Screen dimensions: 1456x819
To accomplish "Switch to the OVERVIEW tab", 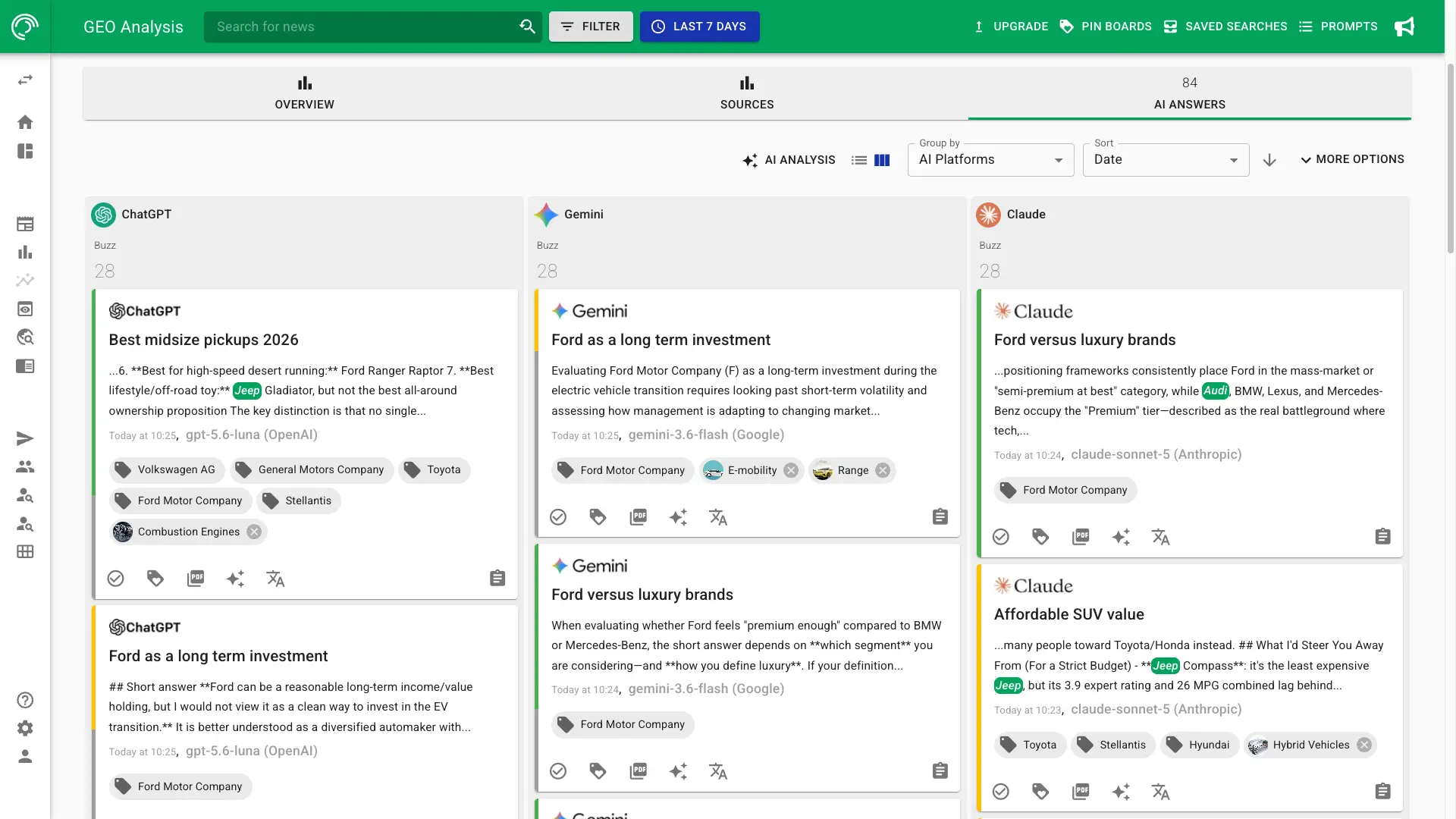I will click(x=304, y=93).
